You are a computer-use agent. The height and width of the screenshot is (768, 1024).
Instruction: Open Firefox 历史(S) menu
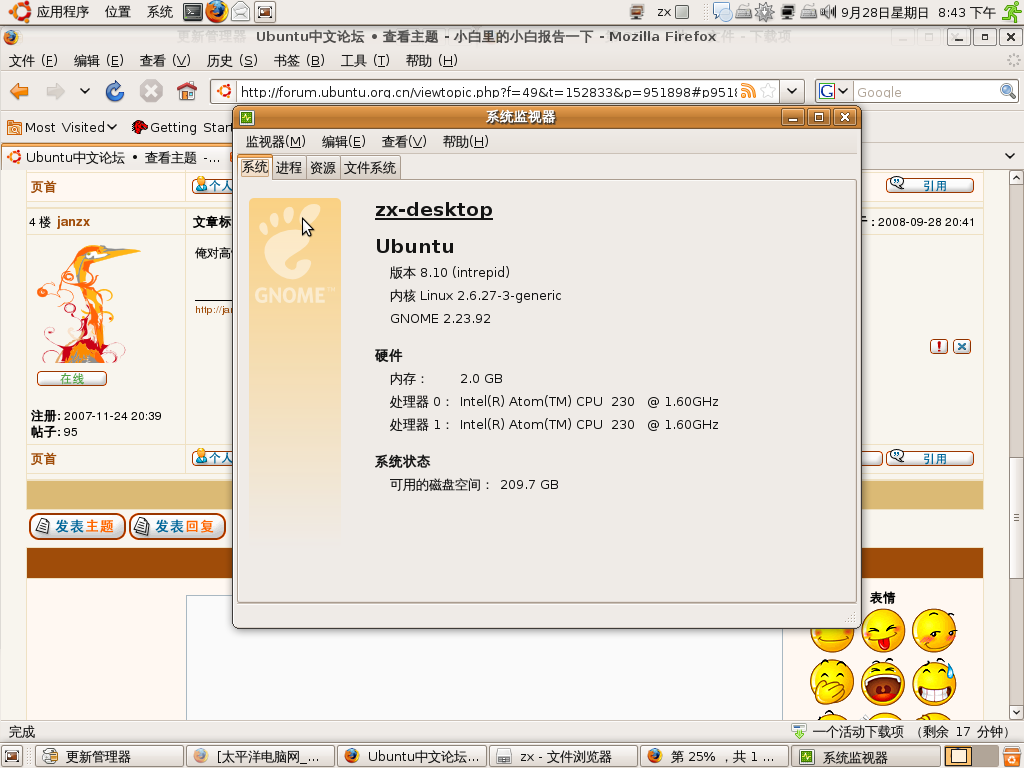click(x=232, y=61)
